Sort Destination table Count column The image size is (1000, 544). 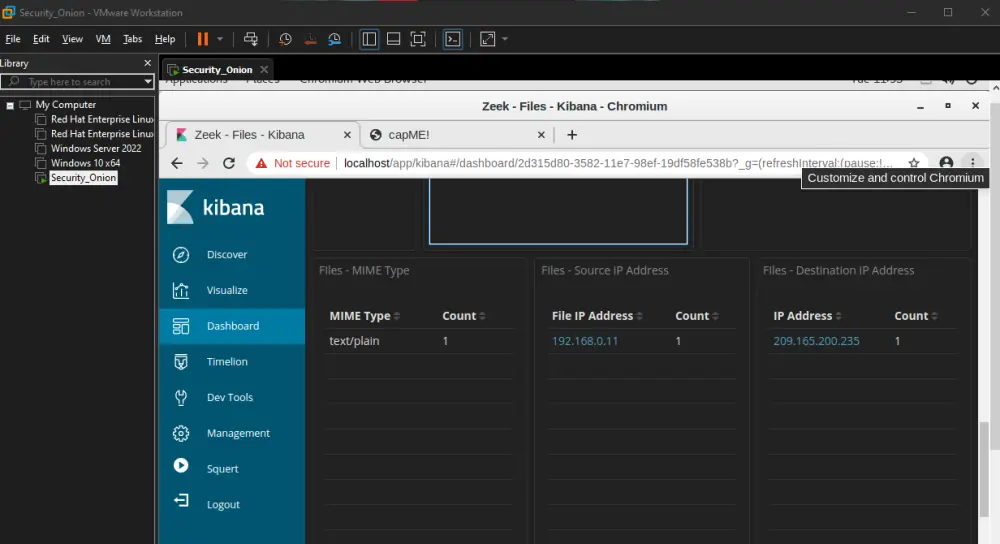[916, 316]
